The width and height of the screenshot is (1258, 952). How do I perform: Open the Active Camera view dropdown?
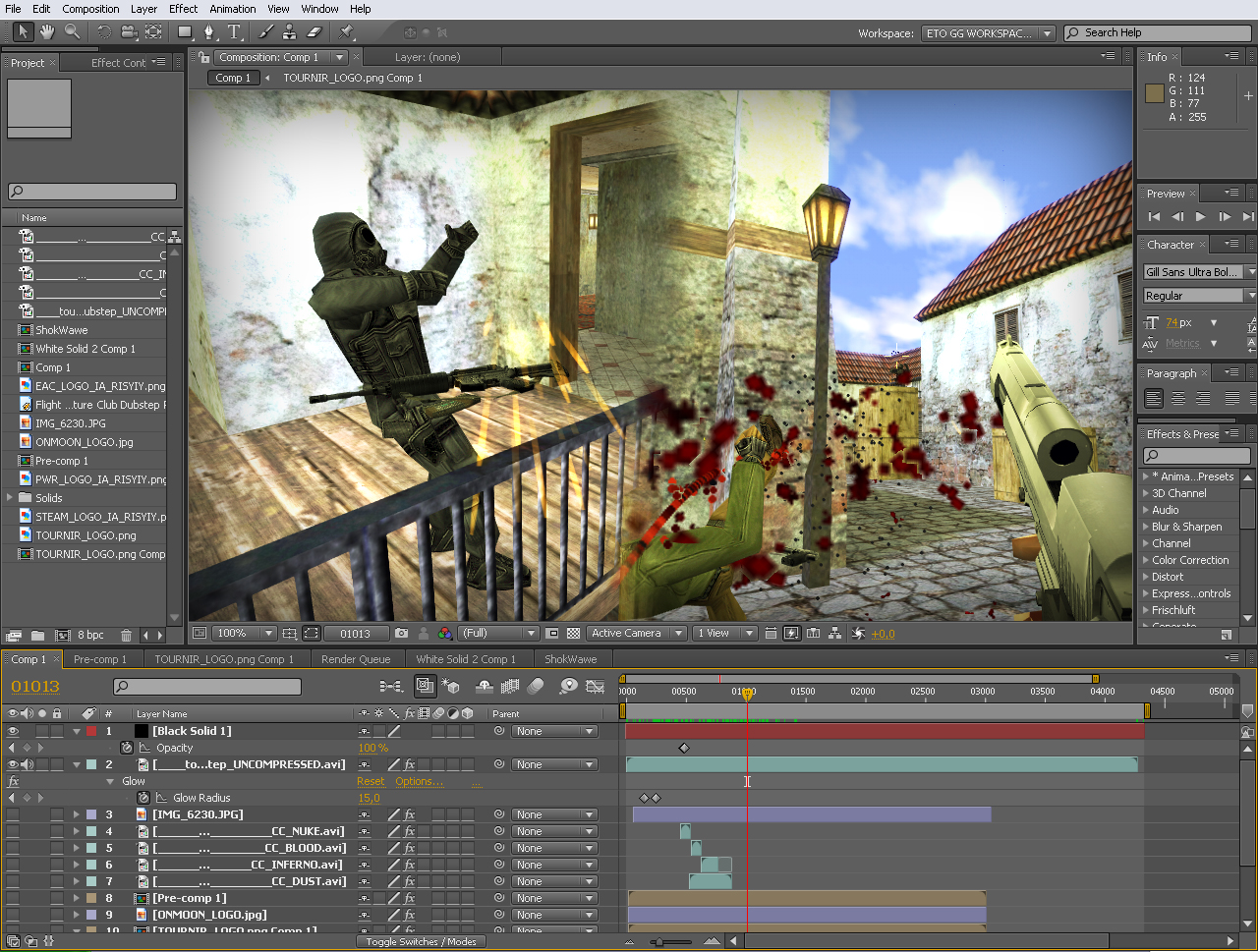(636, 634)
